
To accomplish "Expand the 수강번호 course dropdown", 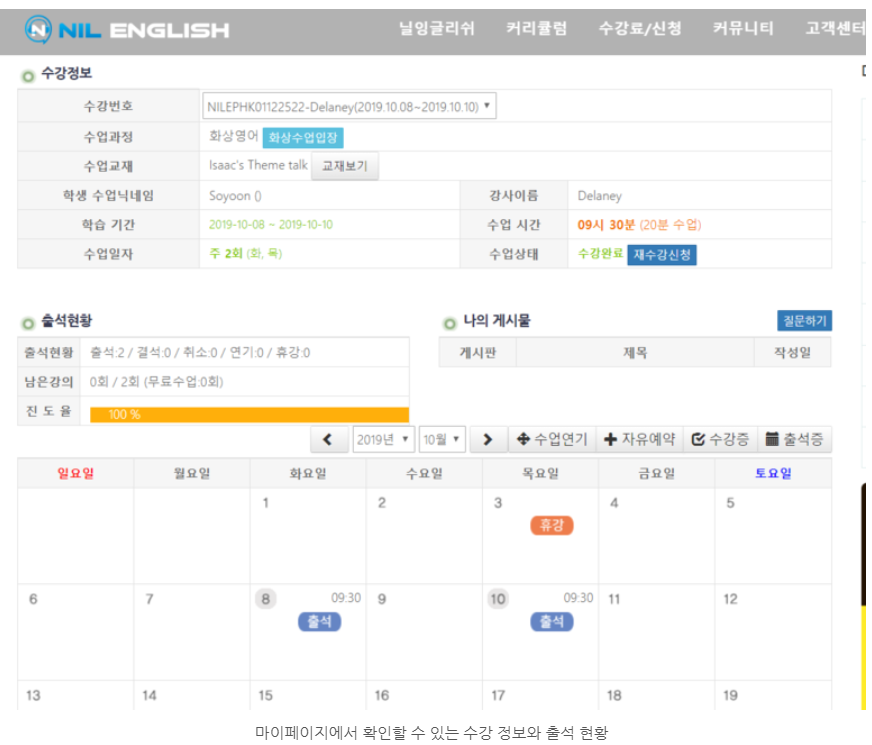I will pyautogui.click(x=349, y=106).
